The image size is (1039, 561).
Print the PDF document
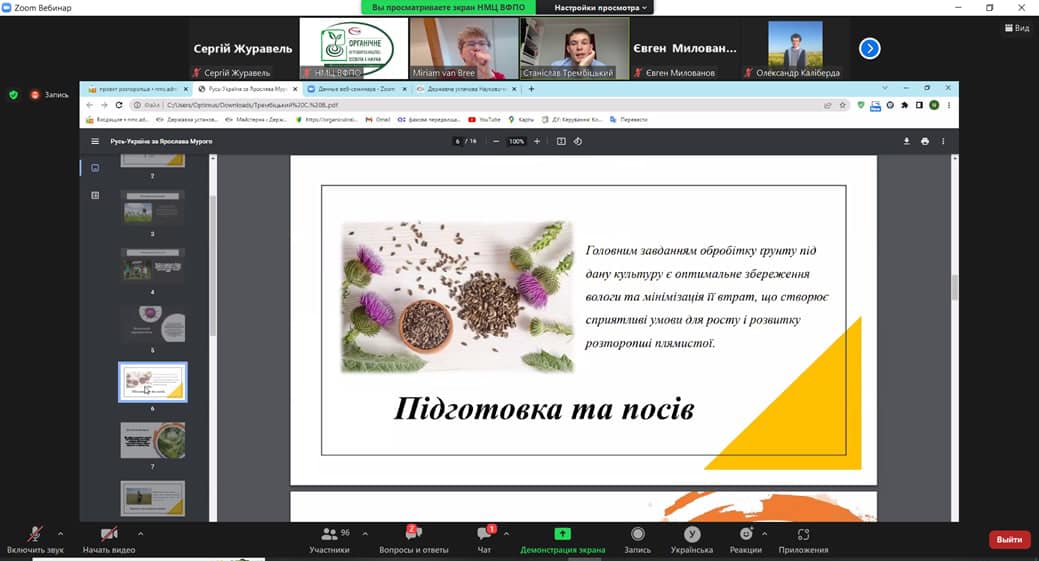pyautogui.click(x=925, y=141)
